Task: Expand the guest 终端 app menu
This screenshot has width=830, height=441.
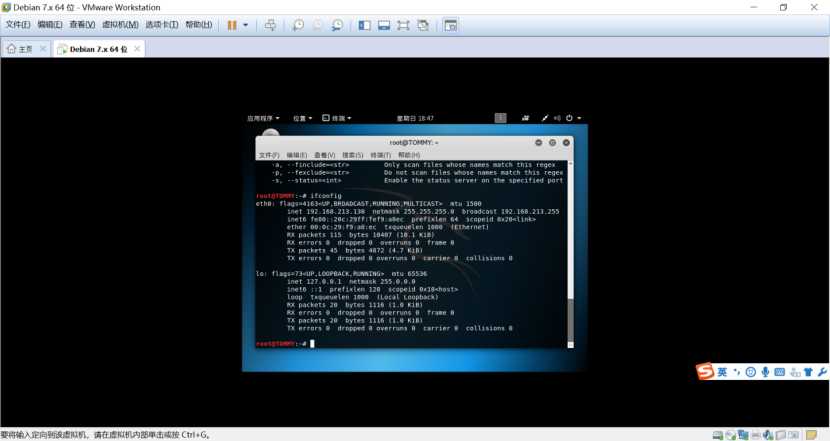Action: coord(337,118)
